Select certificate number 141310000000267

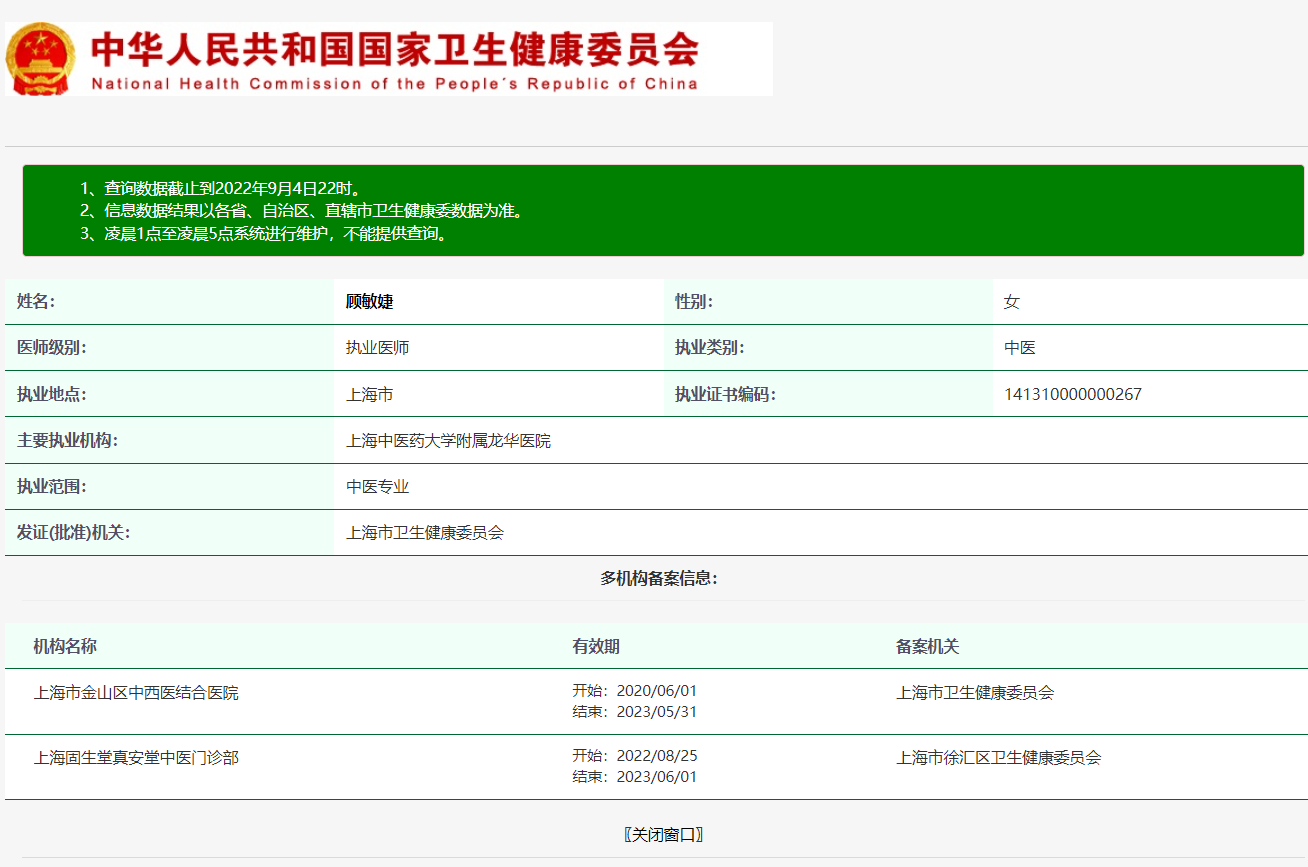click(x=1073, y=394)
